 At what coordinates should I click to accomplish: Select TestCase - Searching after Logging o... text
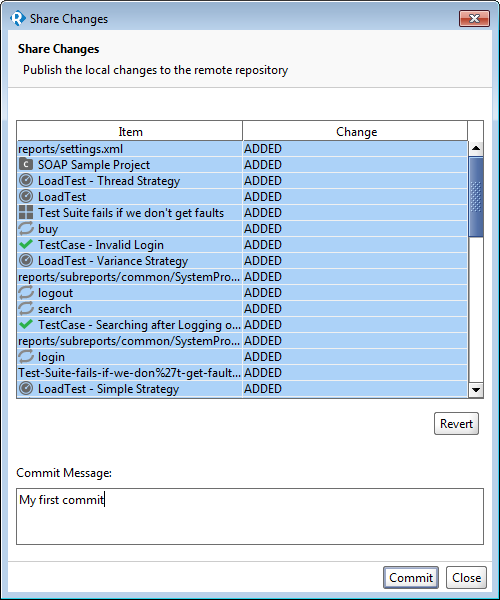point(139,325)
